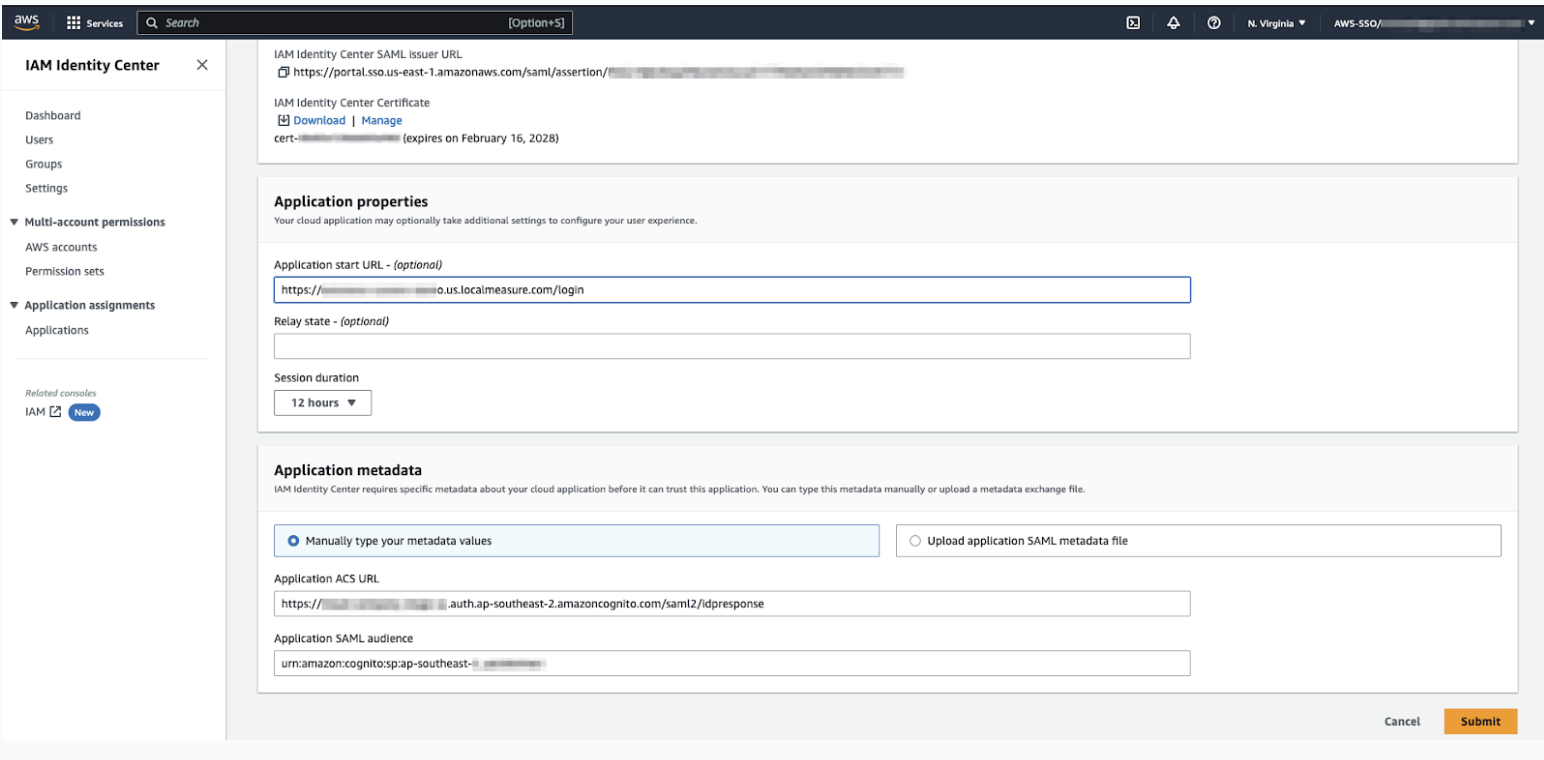Click the certificate download icon
The width and height of the screenshot is (1544, 760).
(283, 120)
